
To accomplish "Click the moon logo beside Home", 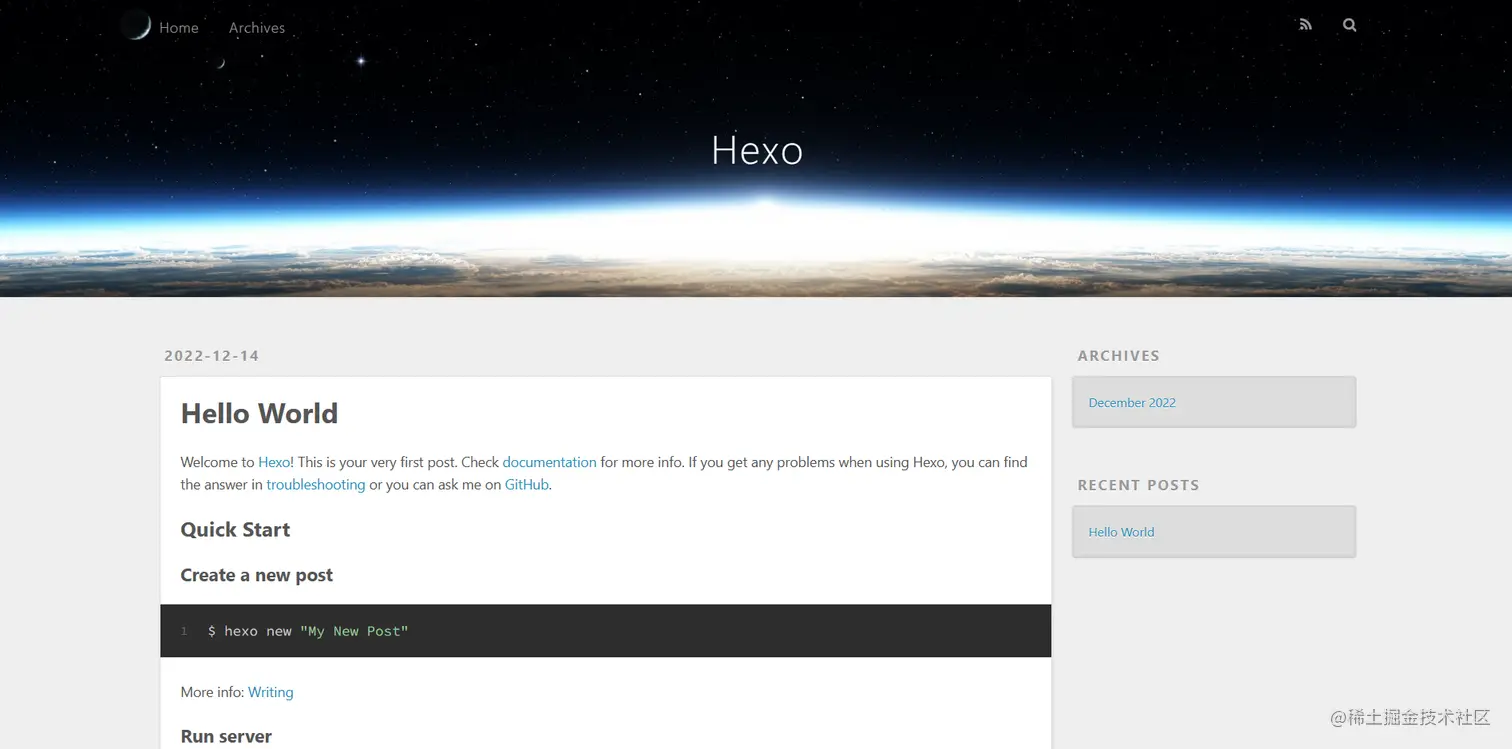I will 136,25.
